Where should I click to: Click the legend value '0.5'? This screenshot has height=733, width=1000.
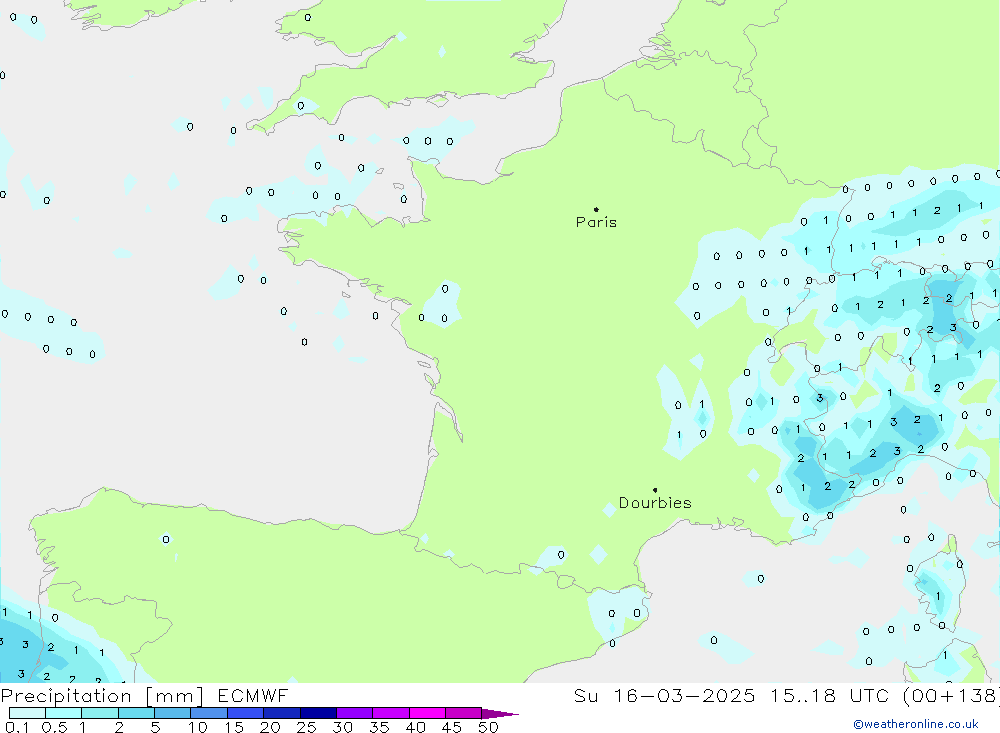point(54,727)
